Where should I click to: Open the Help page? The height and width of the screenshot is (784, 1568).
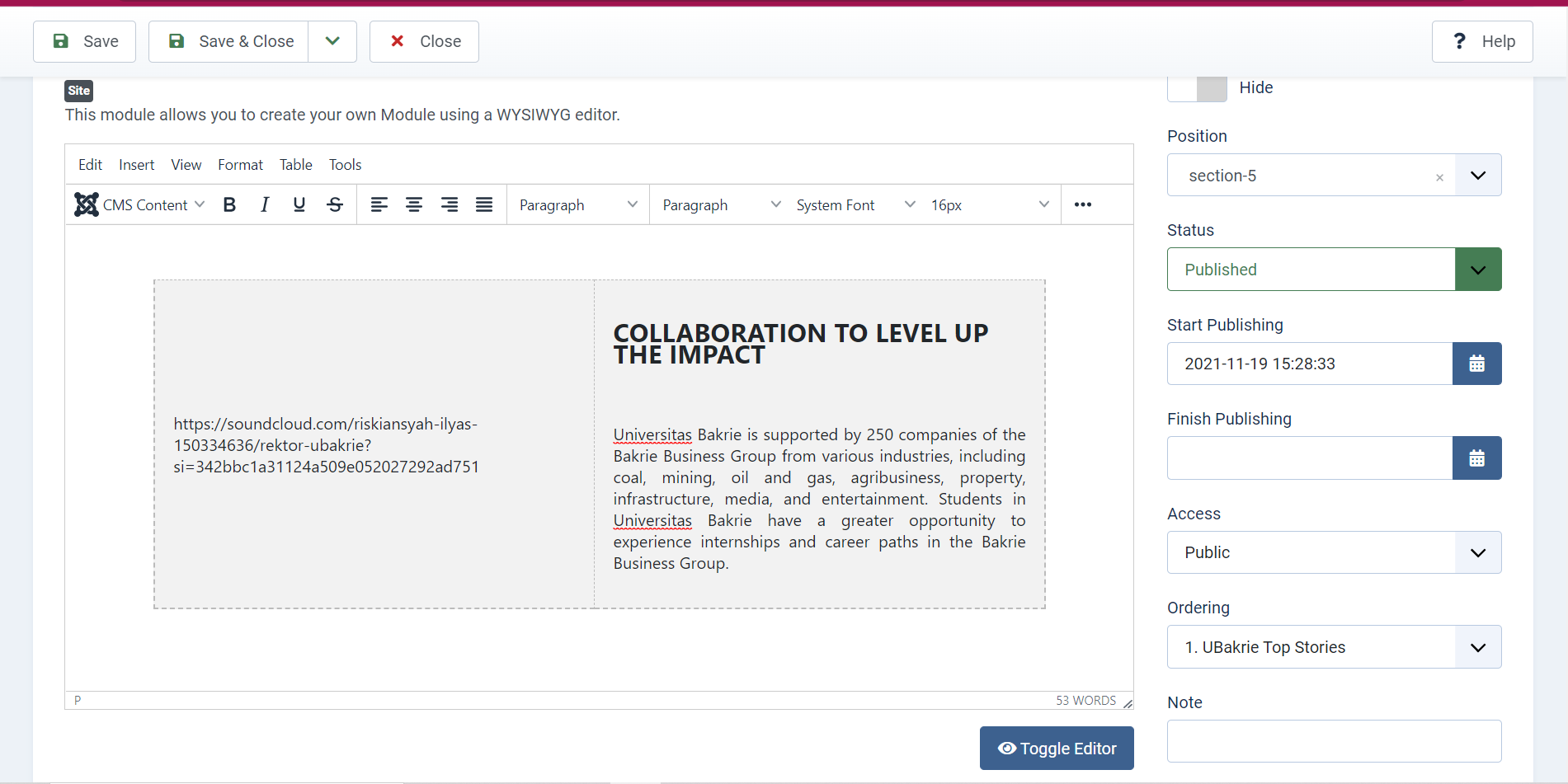1482,41
